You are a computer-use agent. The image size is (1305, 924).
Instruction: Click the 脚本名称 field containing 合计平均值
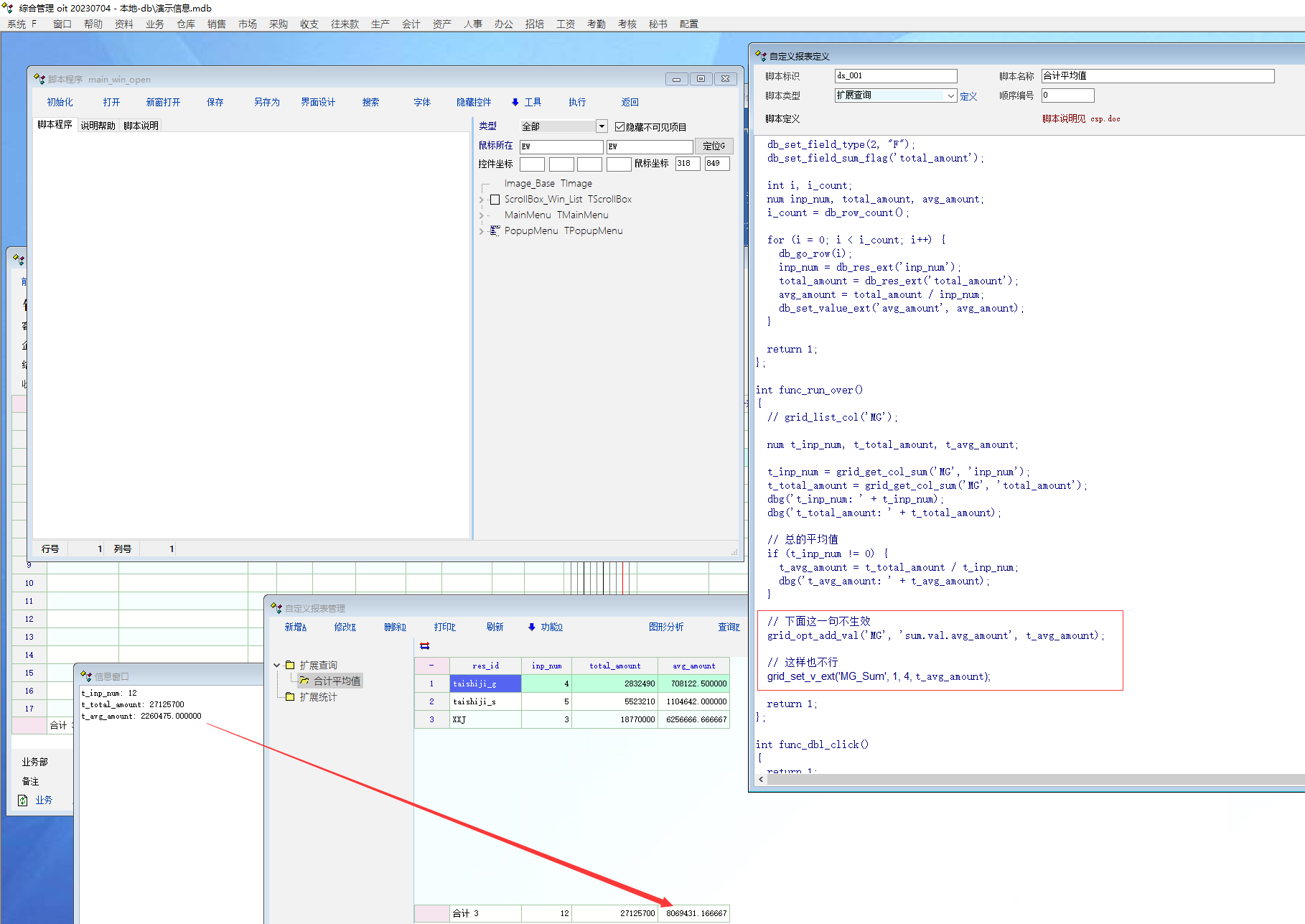click(x=1157, y=76)
